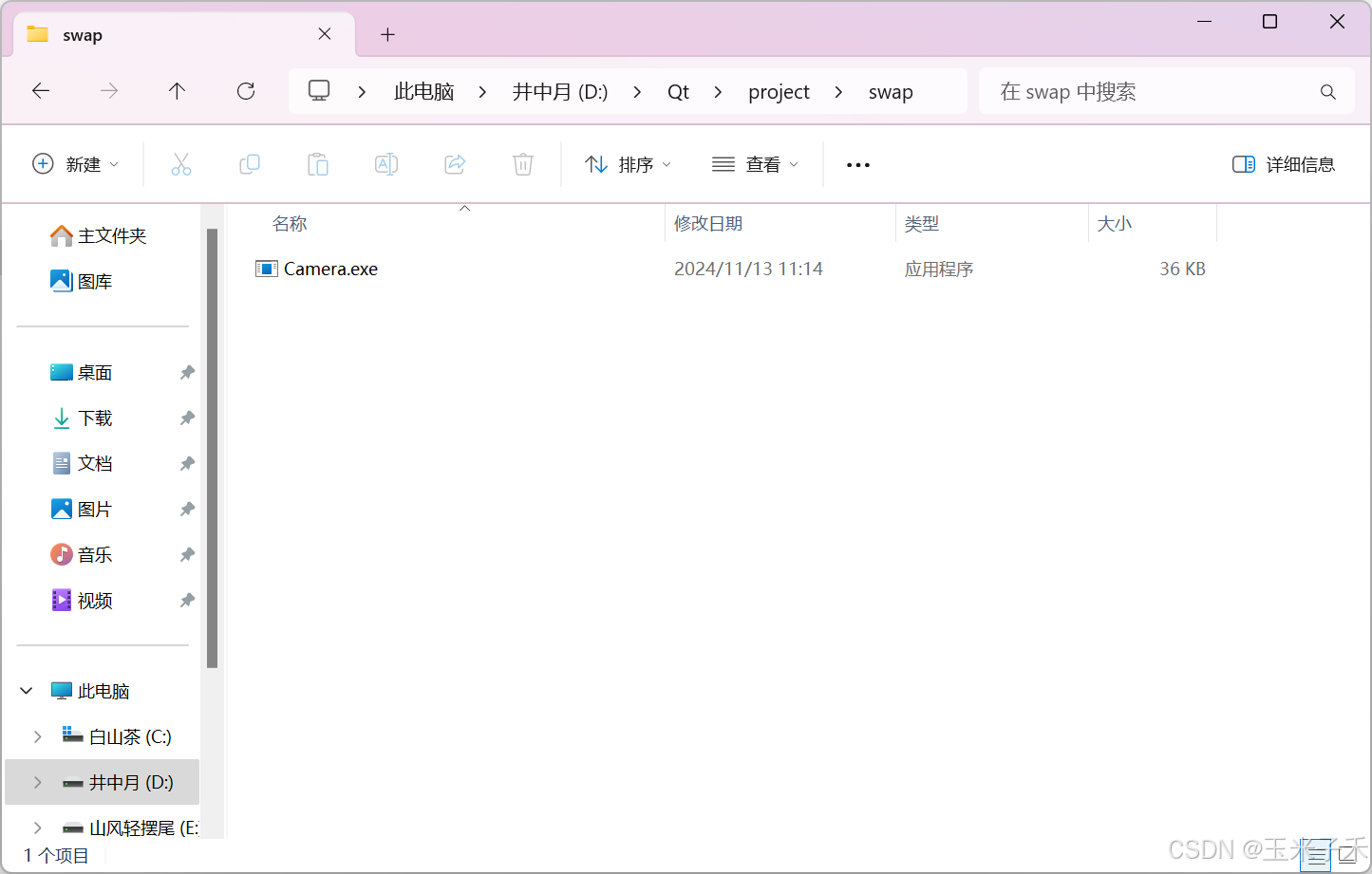Click the 2024/11/13 11:14 date cell
This screenshot has width=1372, height=874.
pos(748,269)
